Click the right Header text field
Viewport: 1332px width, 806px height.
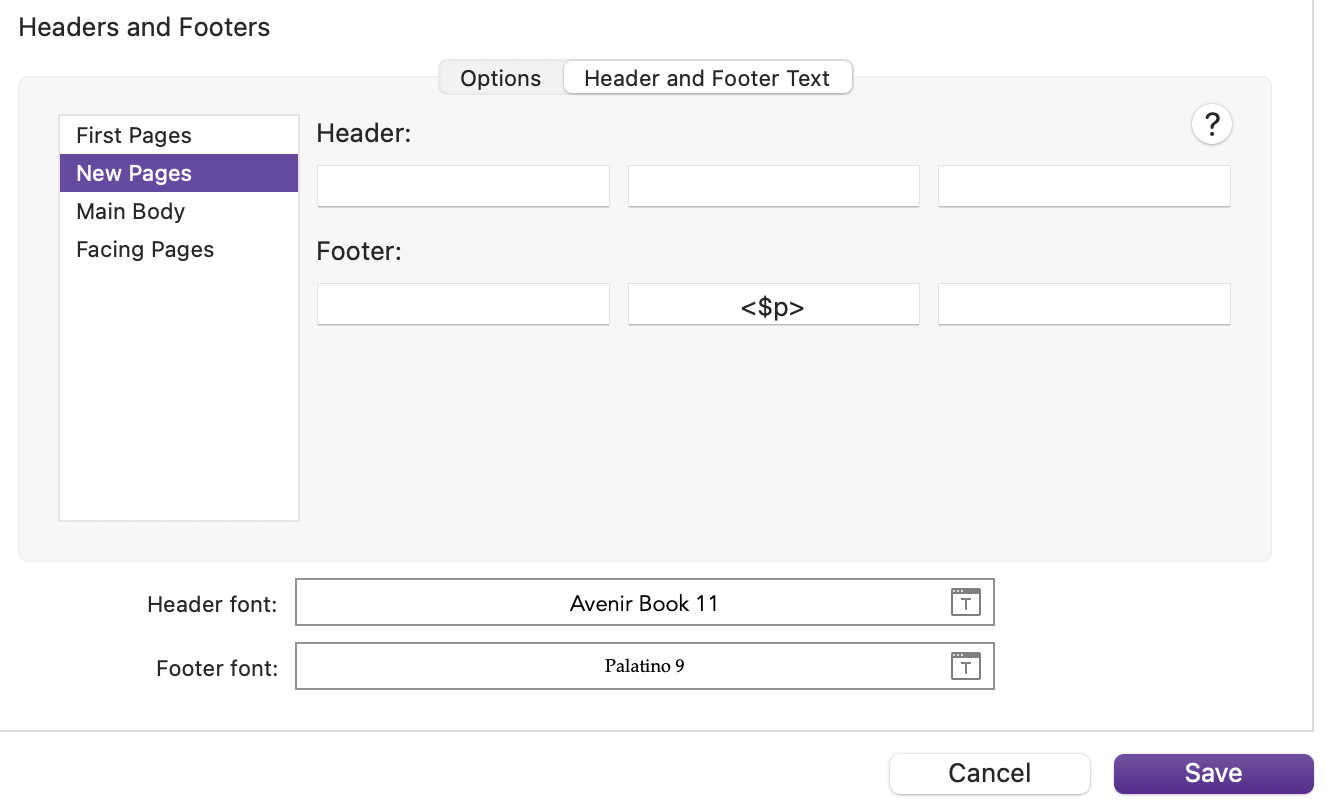[x=1084, y=186]
